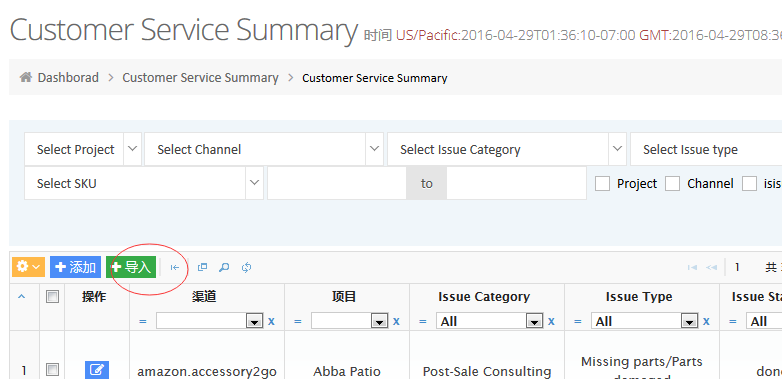Screen dimensions: 782x379
Task: Sort by the Issue Type column header
Action: (639, 297)
